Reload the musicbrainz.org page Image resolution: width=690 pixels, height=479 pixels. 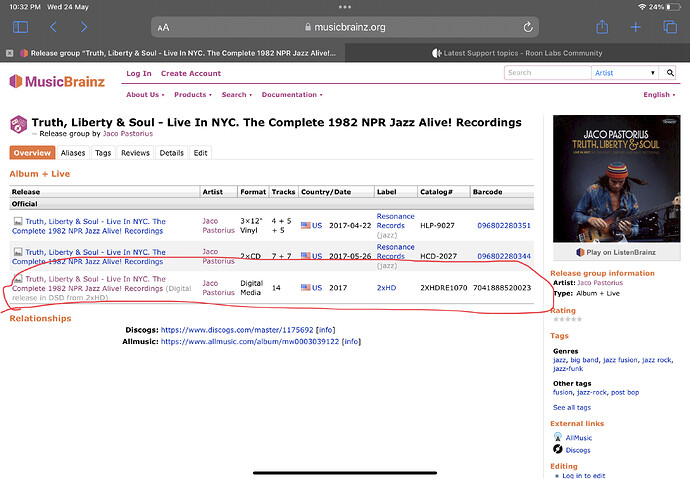[x=528, y=27]
